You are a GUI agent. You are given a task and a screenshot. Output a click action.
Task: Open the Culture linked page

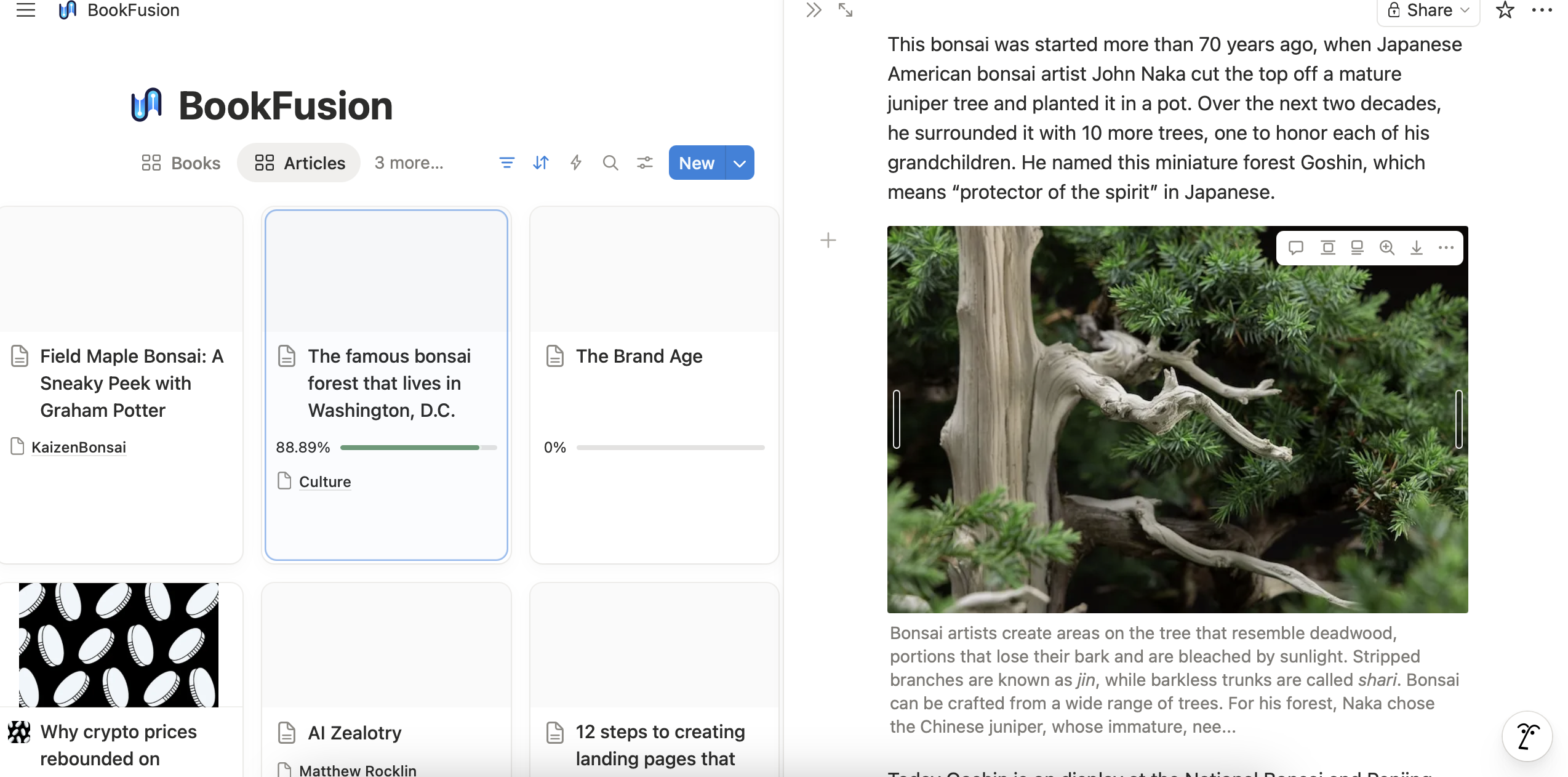pyautogui.click(x=325, y=481)
